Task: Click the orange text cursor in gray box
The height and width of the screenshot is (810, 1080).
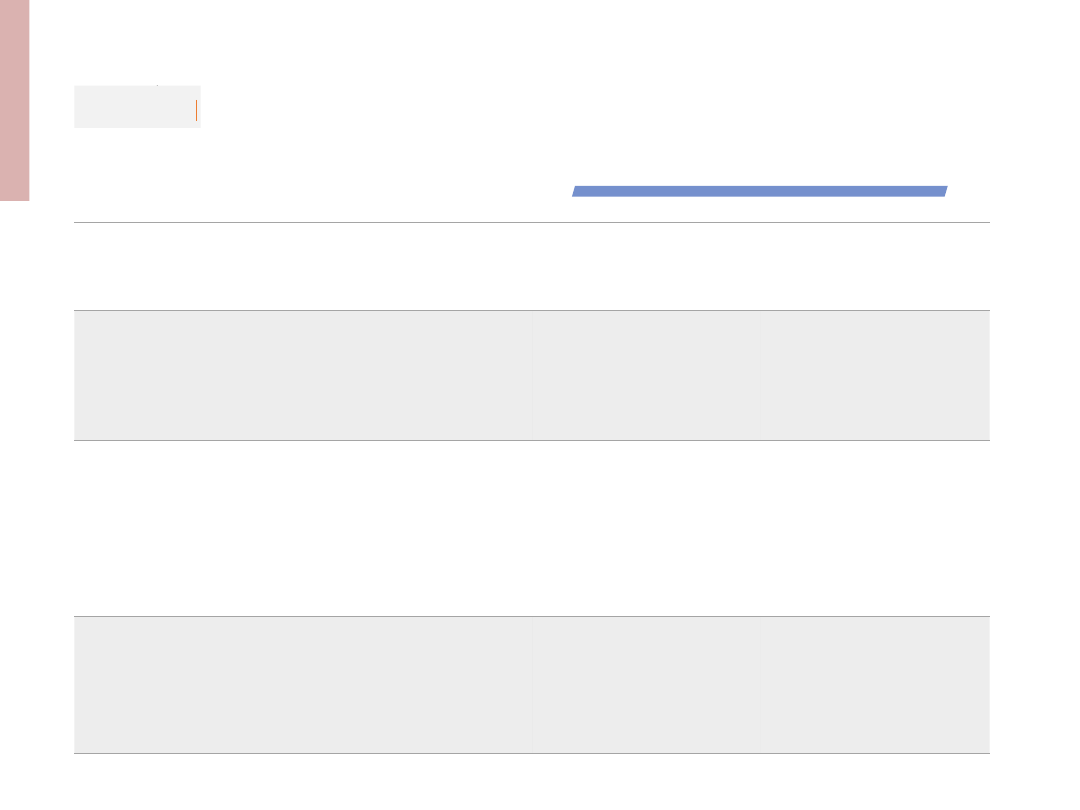Action: click(x=196, y=110)
